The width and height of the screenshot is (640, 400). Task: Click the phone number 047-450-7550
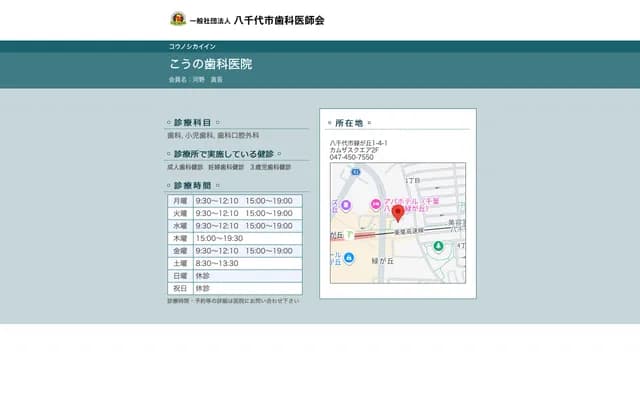[351, 157]
